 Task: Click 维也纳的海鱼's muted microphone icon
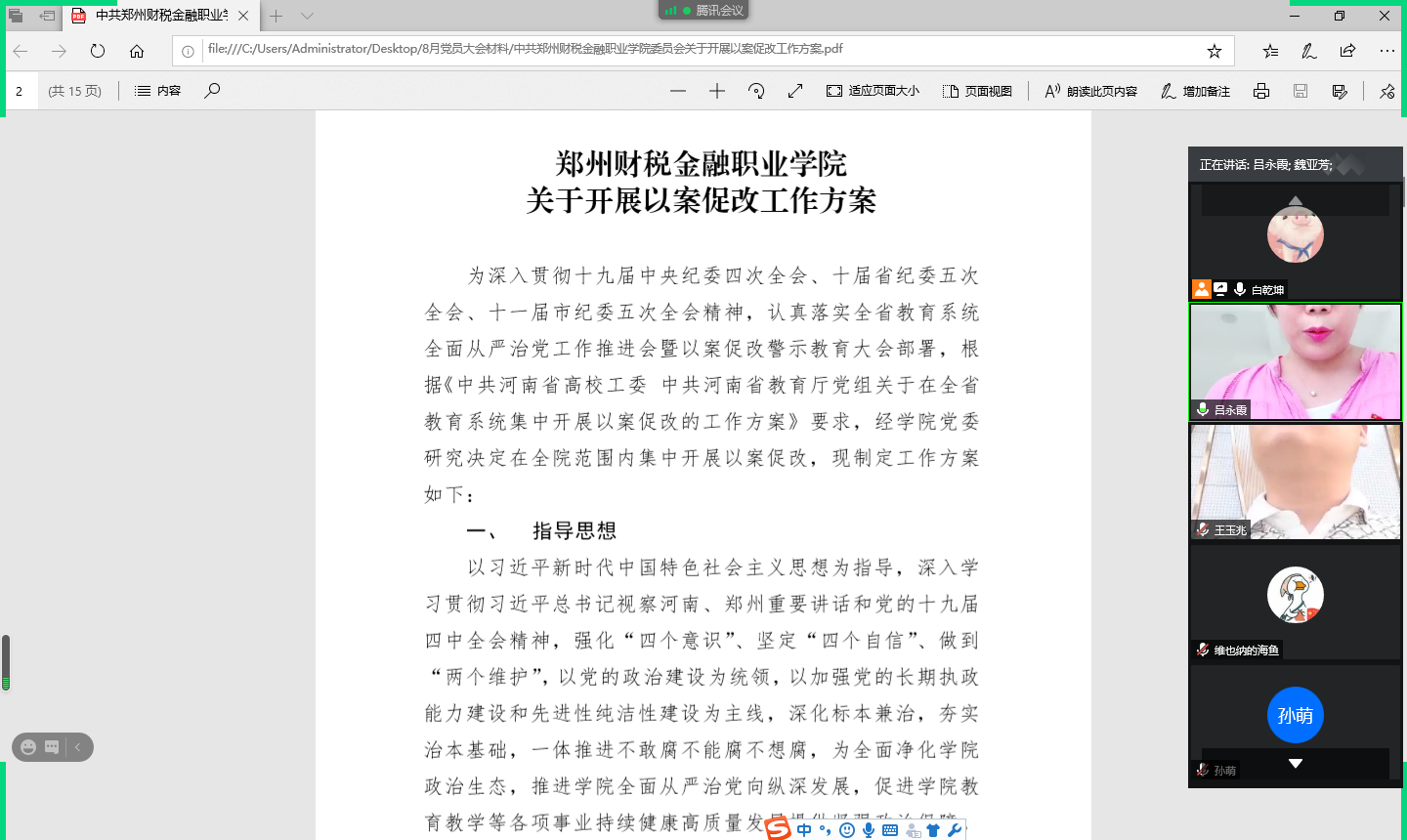(1203, 650)
